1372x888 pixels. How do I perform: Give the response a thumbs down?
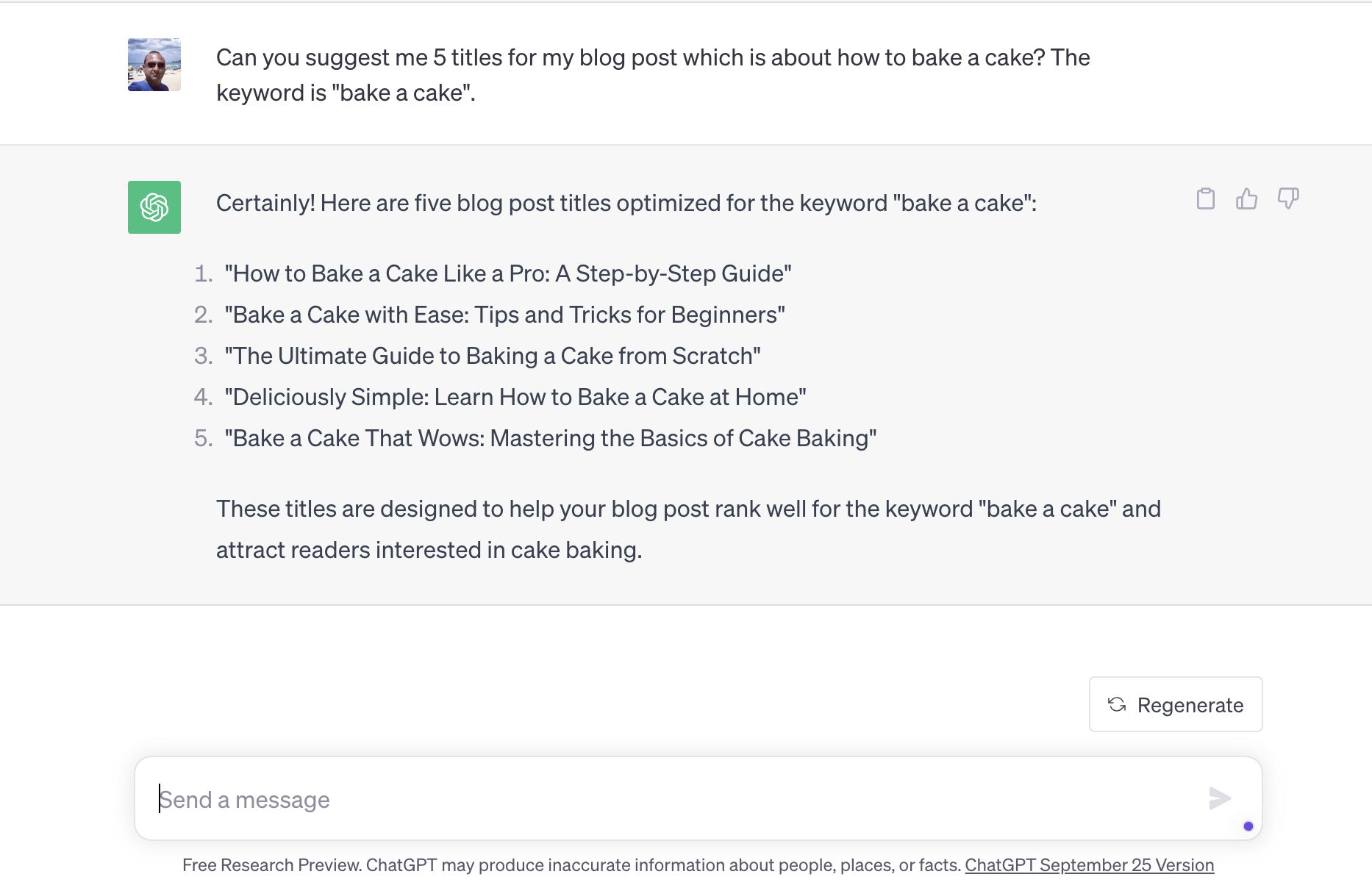1288,198
